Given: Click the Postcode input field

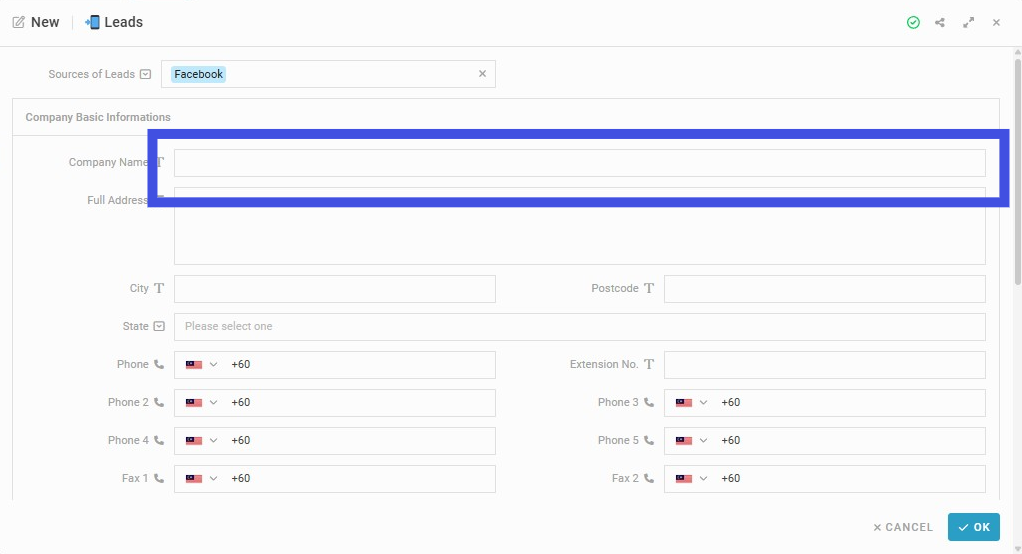Looking at the screenshot, I should pyautogui.click(x=825, y=289).
